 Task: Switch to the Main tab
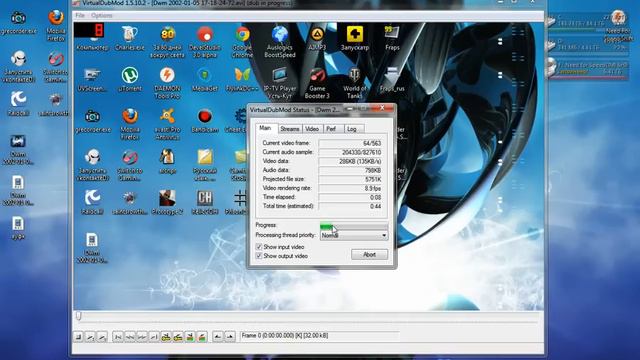tap(265, 128)
